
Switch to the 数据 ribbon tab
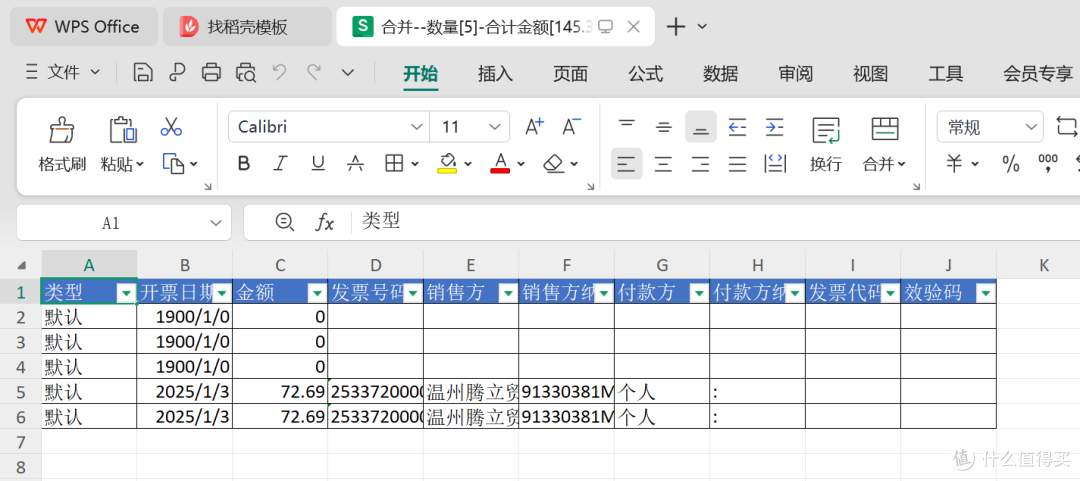tap(720, 74)
